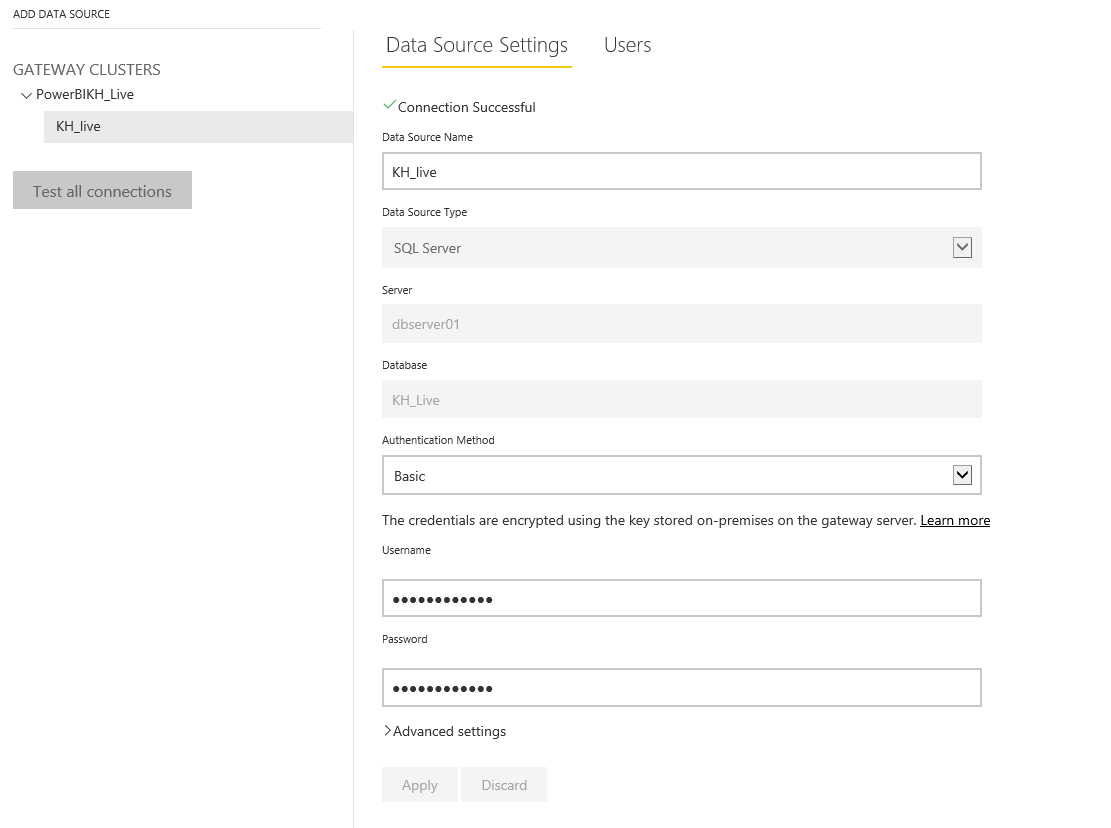Click the Apply button

point(419,785)
